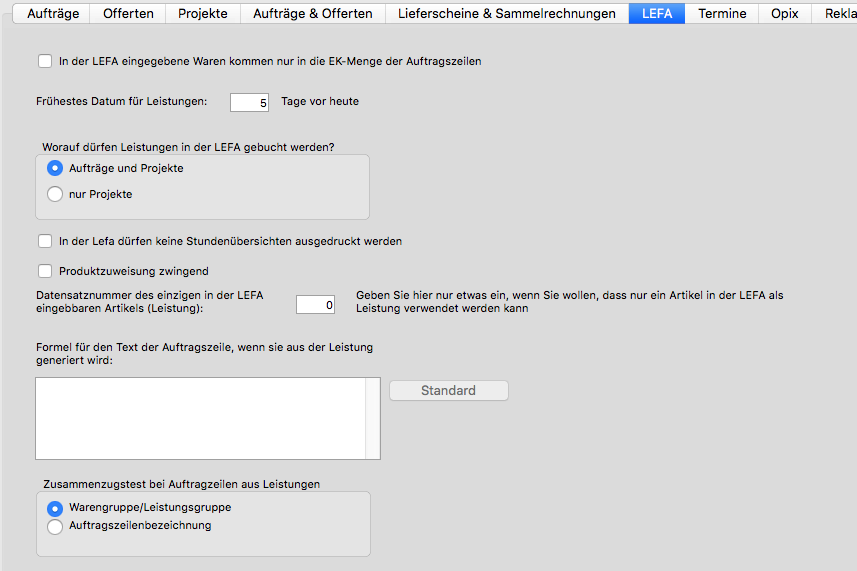Go to Lieferscheine & Sammelrechnungen tab
The image size is (857, 571).
pos(506,13)
